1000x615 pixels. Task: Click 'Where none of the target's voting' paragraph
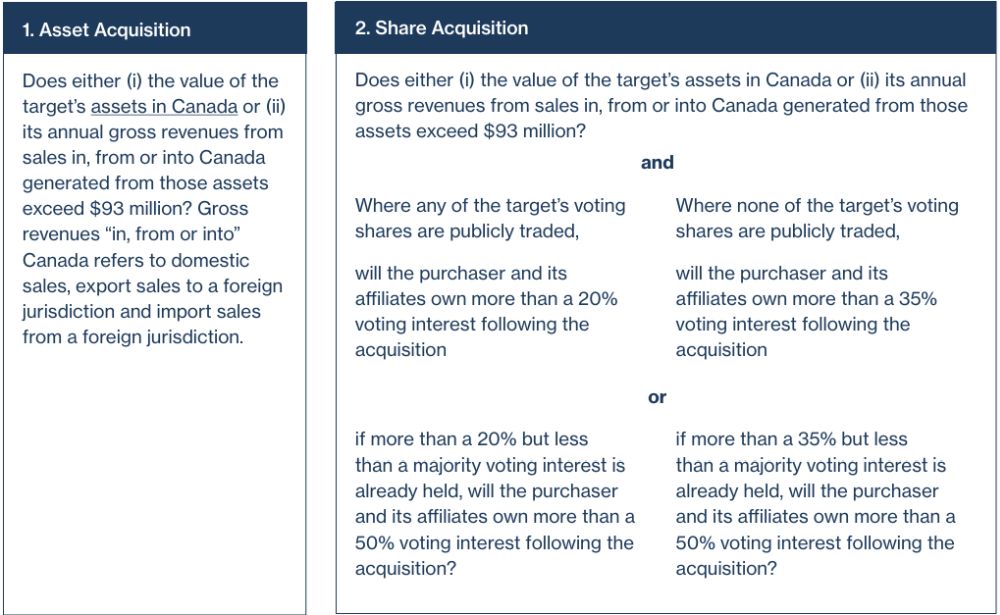[817, 218]
